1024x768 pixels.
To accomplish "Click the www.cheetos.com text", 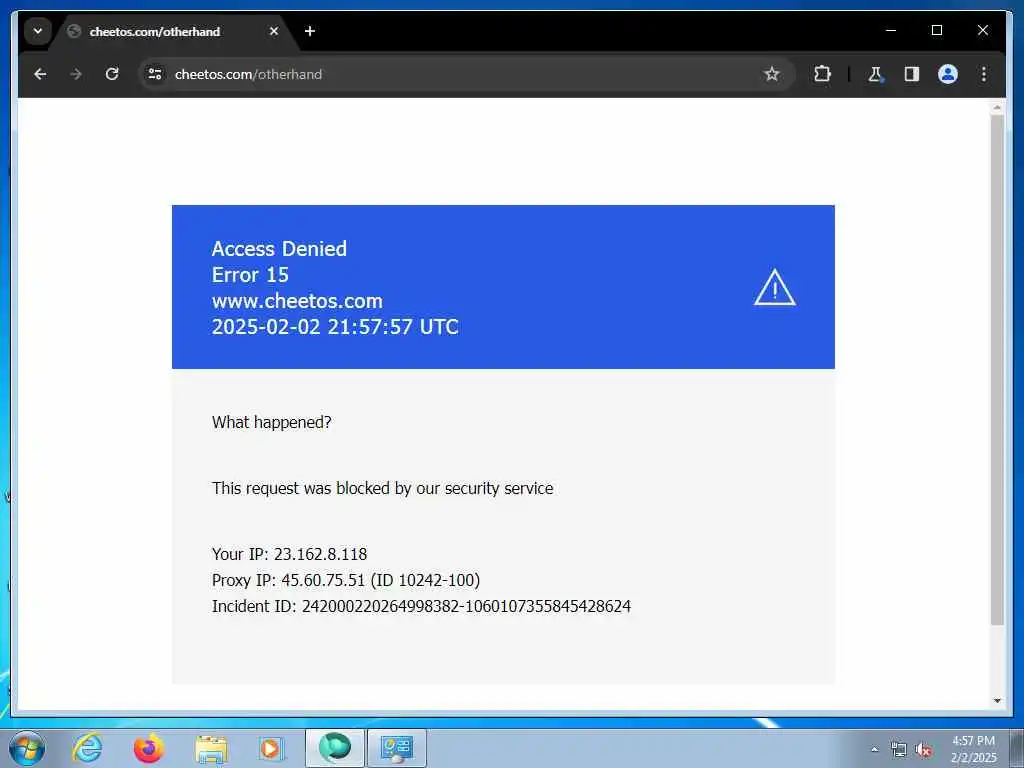I will (x=297, y=301).
